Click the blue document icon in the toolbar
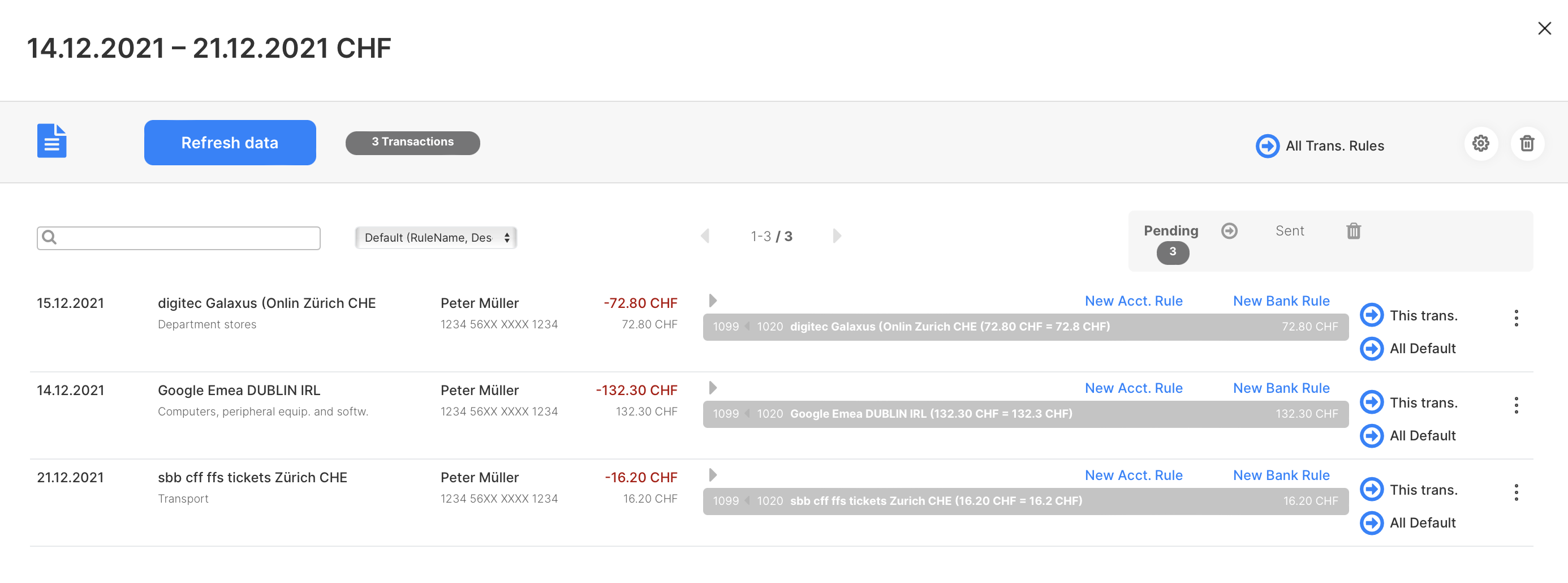Viewport: 1568px width, 583px height. [x=51, y=141]
